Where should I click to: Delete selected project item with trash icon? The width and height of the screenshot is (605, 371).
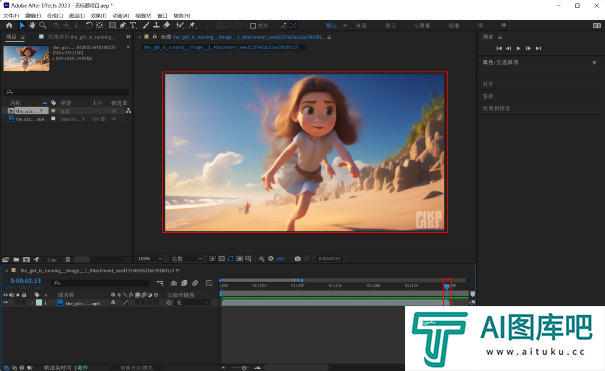click(68, 260)
